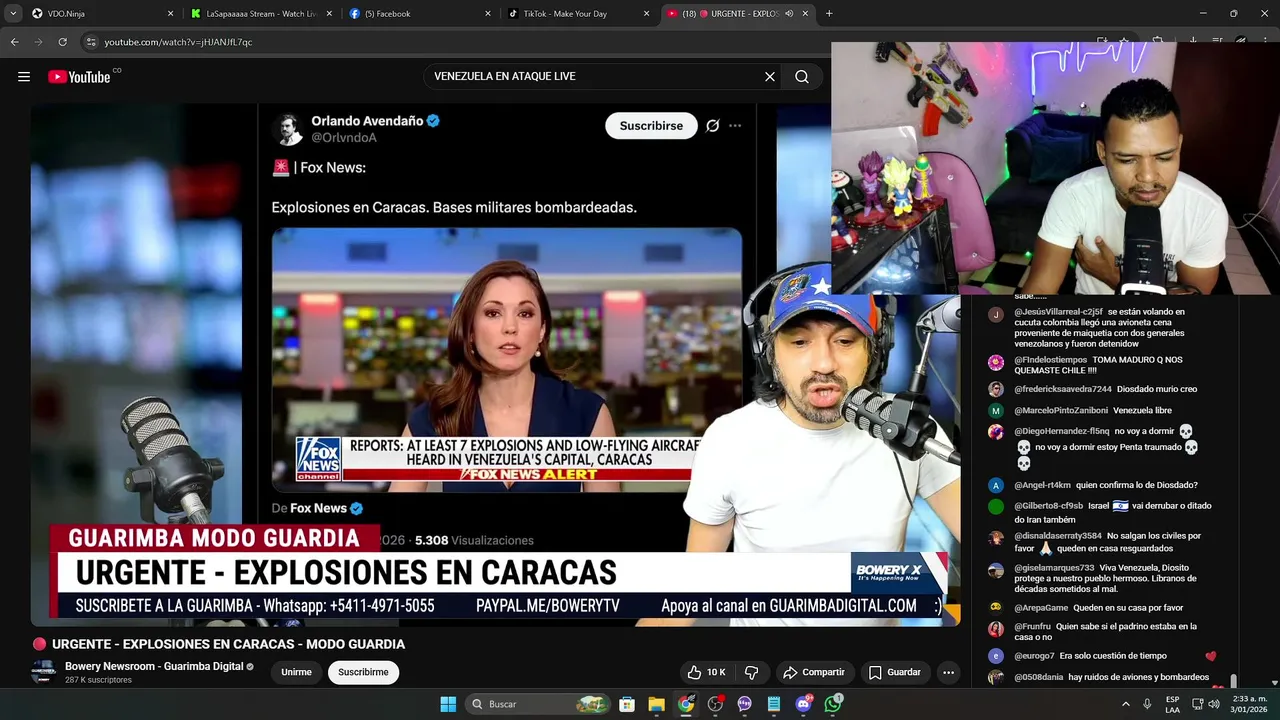The height and width of the screenshot is (720, 1280).
Task: Run search with the magnifier icon
Action: pyautogui.click(x=802, y=77)
